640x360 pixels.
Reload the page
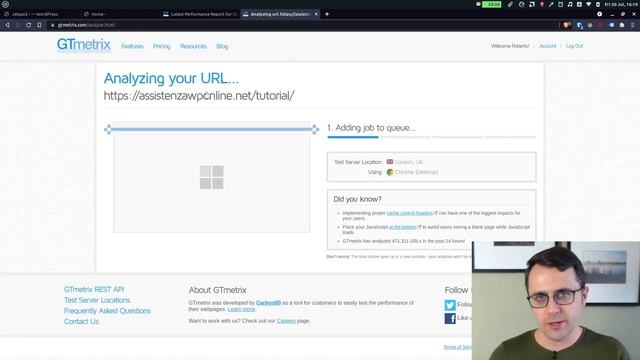[x=29, y=25]
